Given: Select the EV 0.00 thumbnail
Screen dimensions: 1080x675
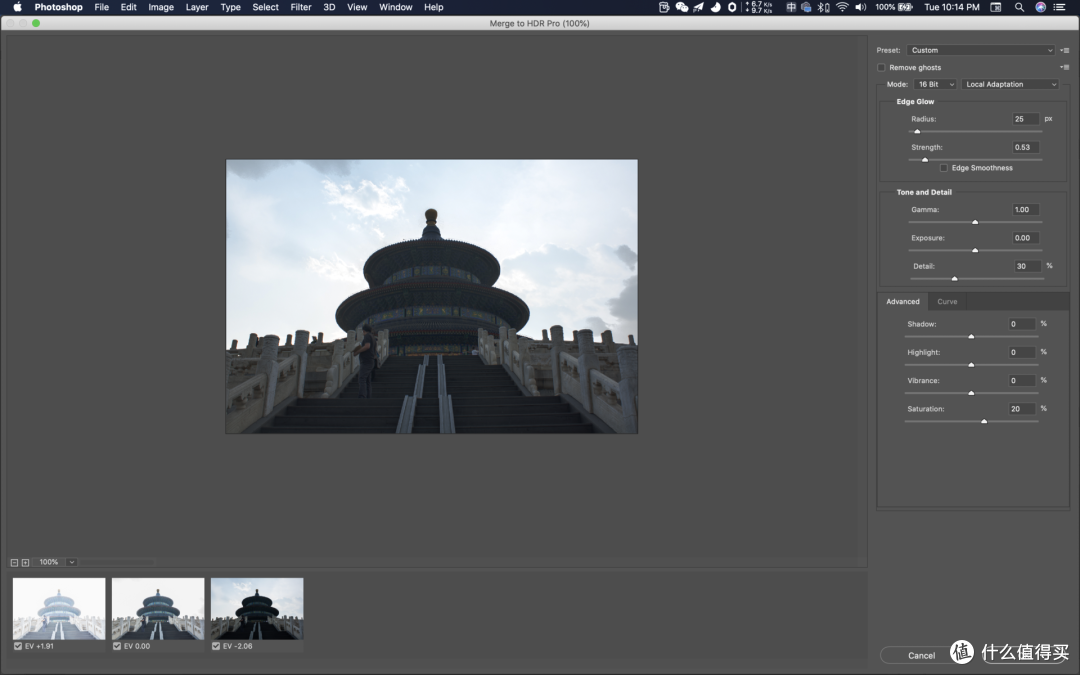Looking at the screenshot, I should tap(158, 609).
